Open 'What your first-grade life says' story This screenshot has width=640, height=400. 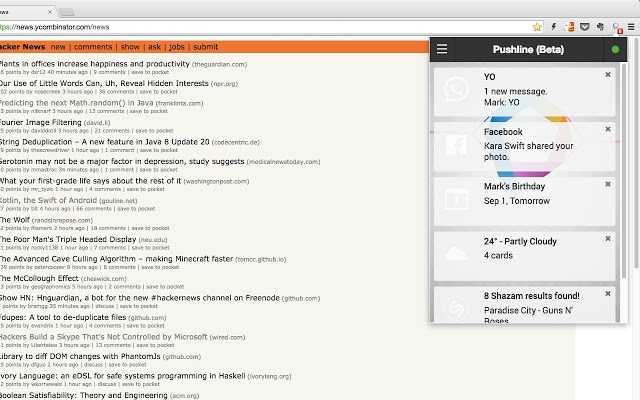pyautogui.click(x=91, y=181)
